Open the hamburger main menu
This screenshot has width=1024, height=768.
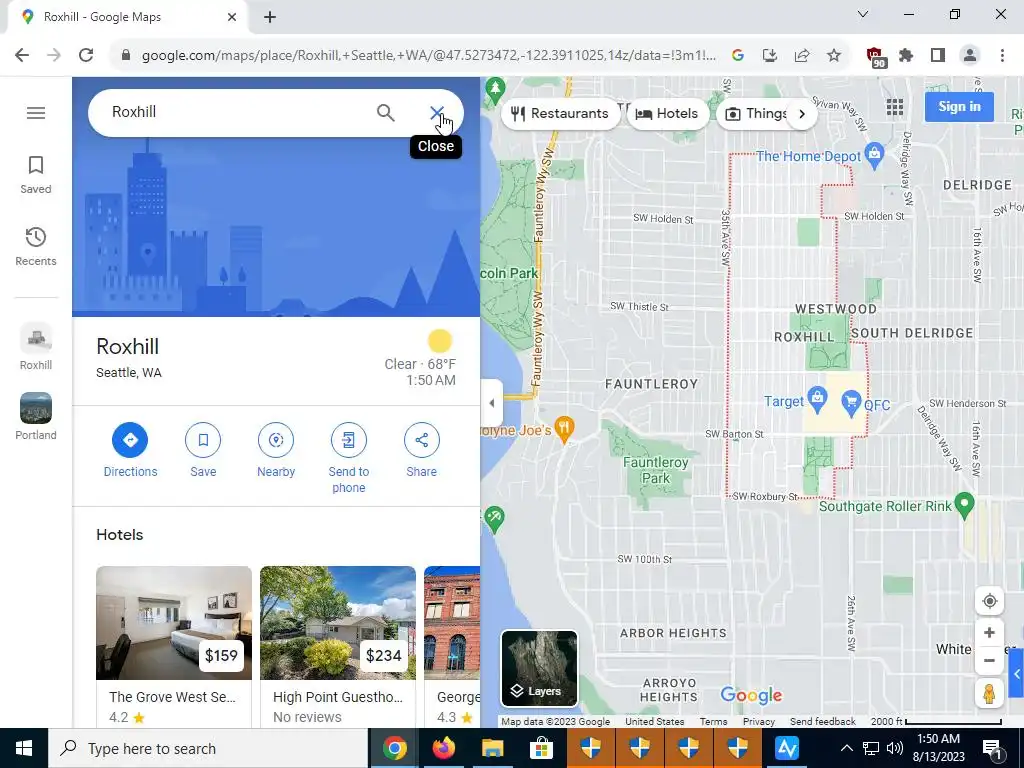[36, 113]
